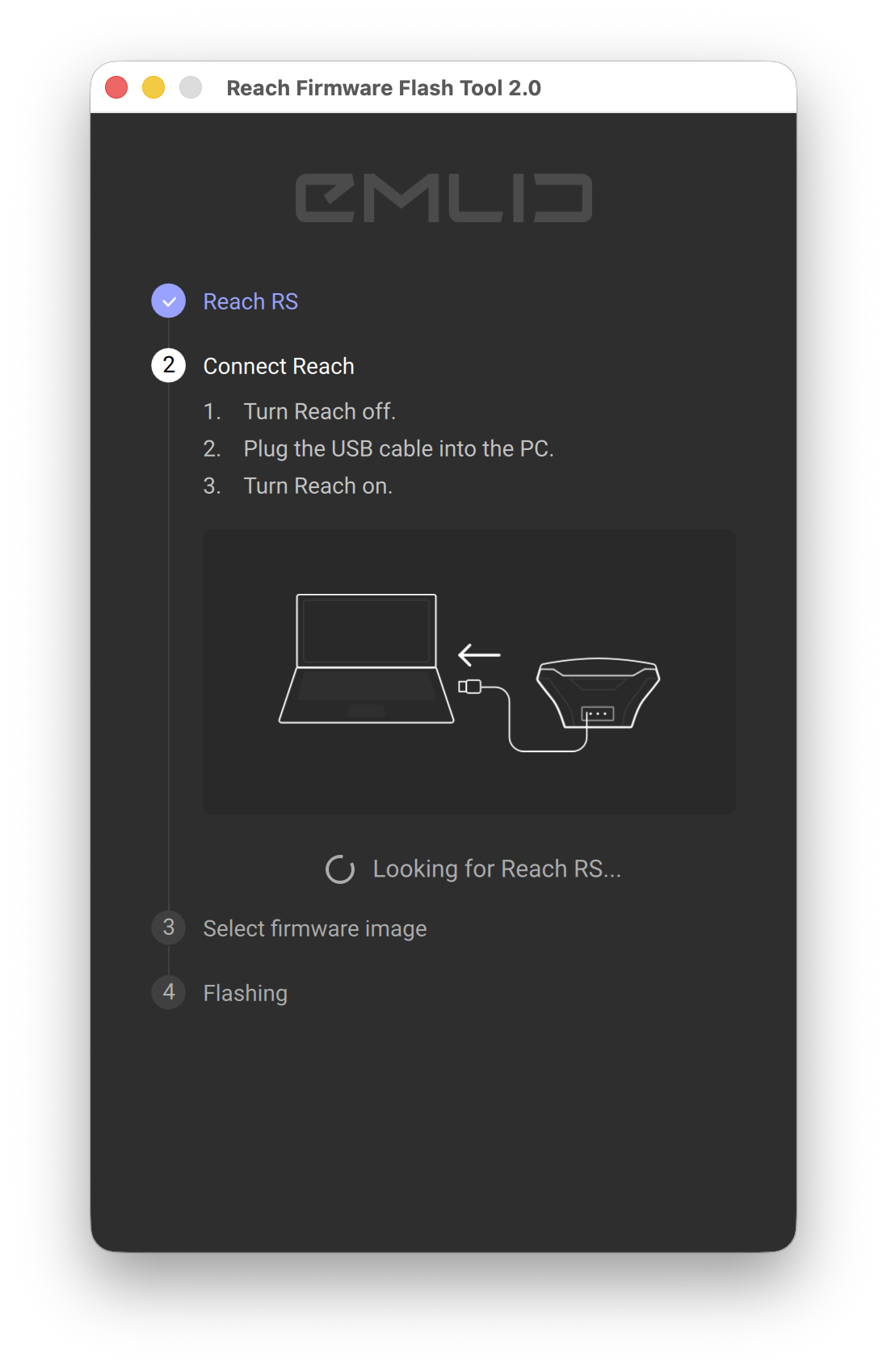Expand the Flashing step
The image size is (887, 1372).
coord(246,993)
